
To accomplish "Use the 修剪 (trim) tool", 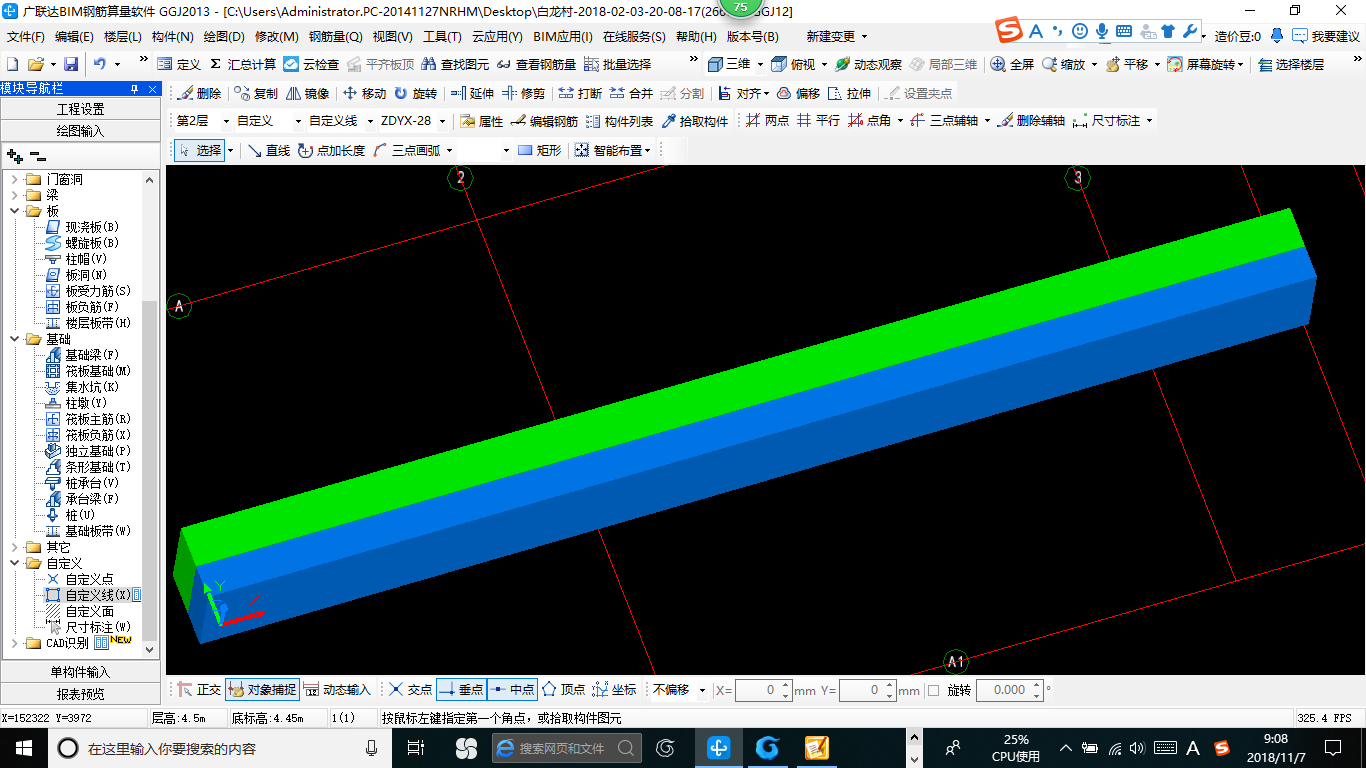I will point(524,93).
